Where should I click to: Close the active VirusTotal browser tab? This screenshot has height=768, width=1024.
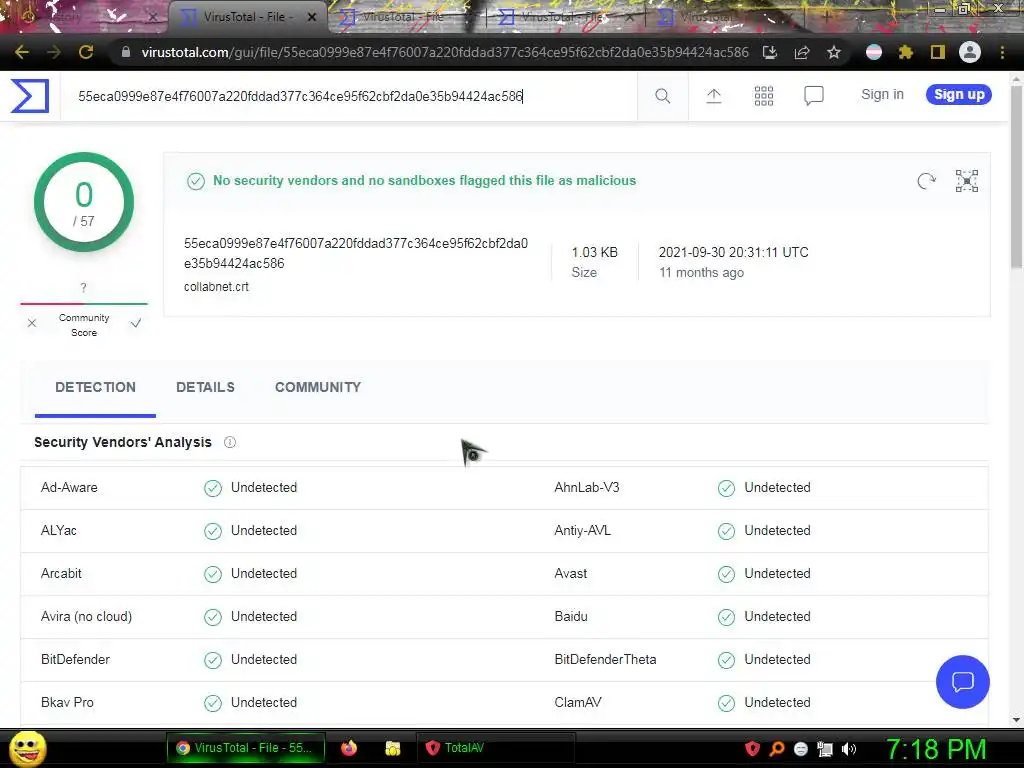click(312, 17)
